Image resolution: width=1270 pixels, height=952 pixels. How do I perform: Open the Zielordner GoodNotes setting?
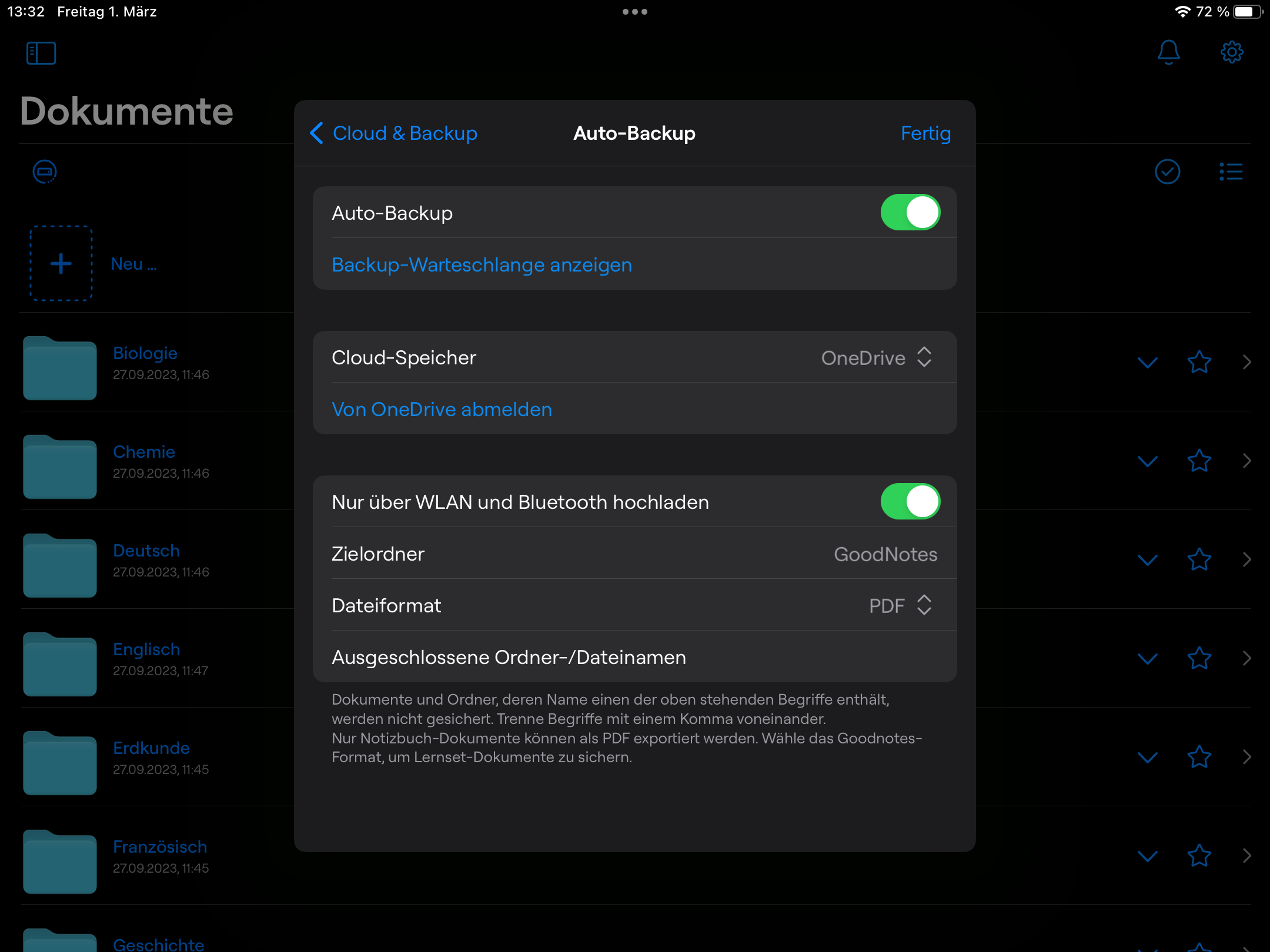point(635,554)
